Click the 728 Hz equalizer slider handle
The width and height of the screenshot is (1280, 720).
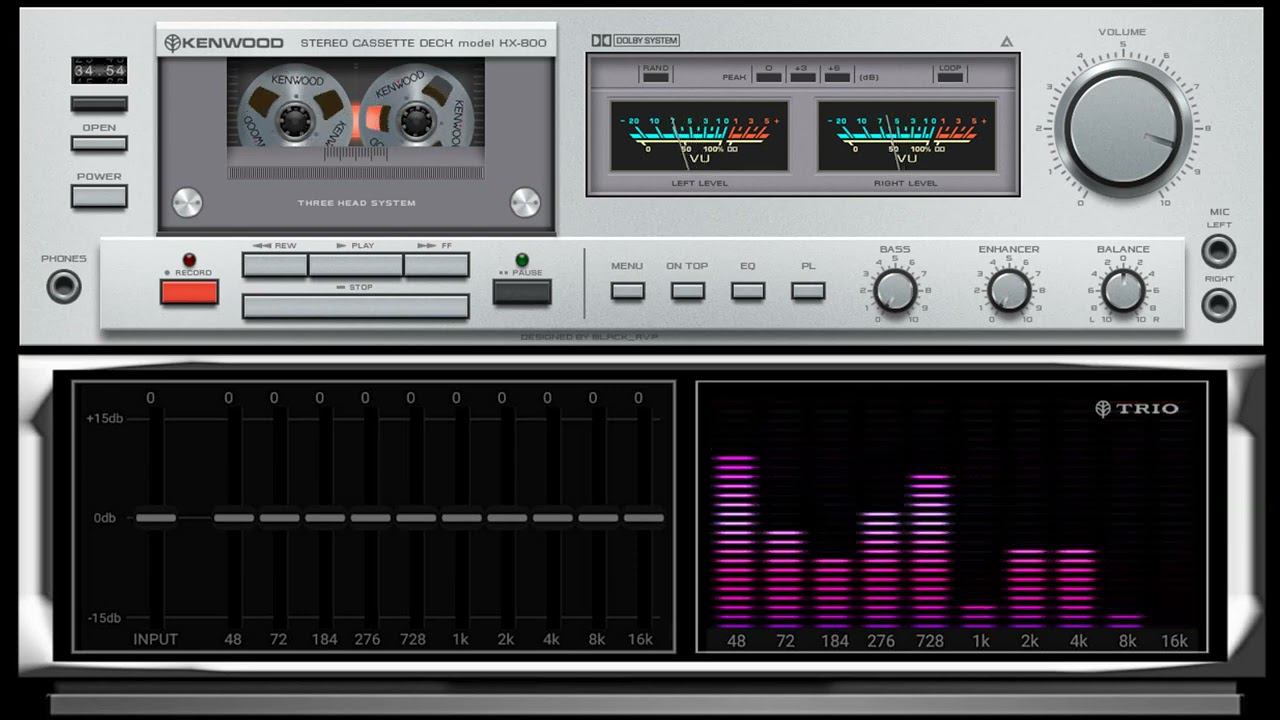pos(416,518)
